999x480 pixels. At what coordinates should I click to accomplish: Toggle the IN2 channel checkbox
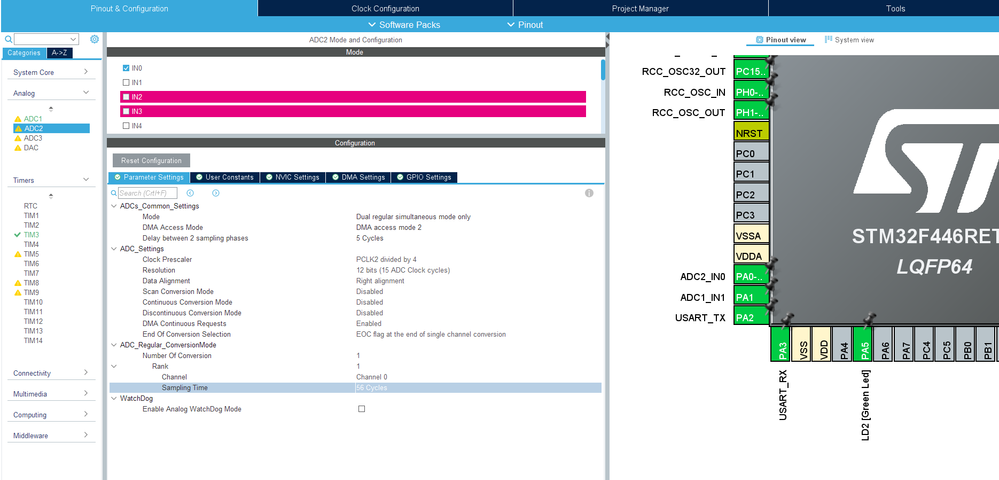coord(126,97)
